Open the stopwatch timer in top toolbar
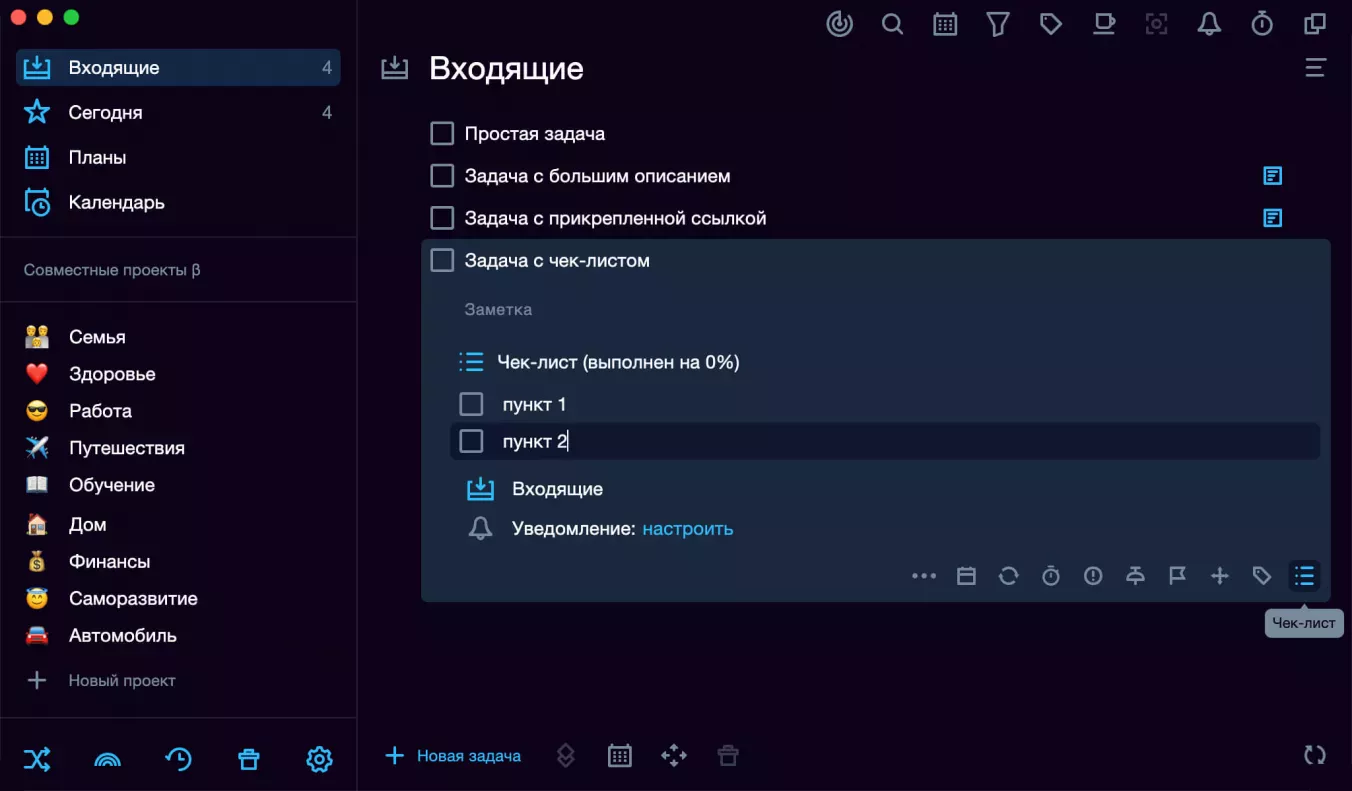 (x=1262, y=23)
